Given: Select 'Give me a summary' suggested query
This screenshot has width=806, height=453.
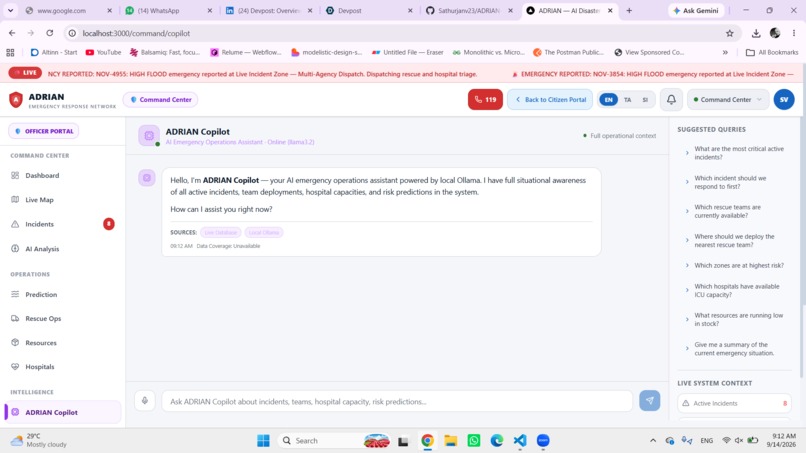Looking at the screenshot, I should (734, 349).
